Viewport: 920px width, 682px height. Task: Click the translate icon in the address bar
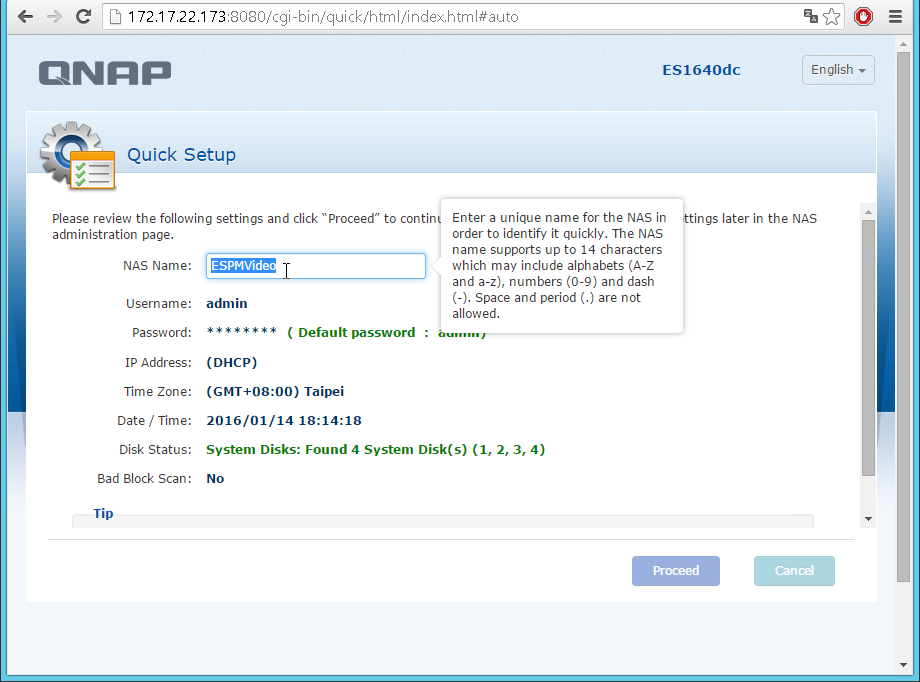tap(811, 17)
